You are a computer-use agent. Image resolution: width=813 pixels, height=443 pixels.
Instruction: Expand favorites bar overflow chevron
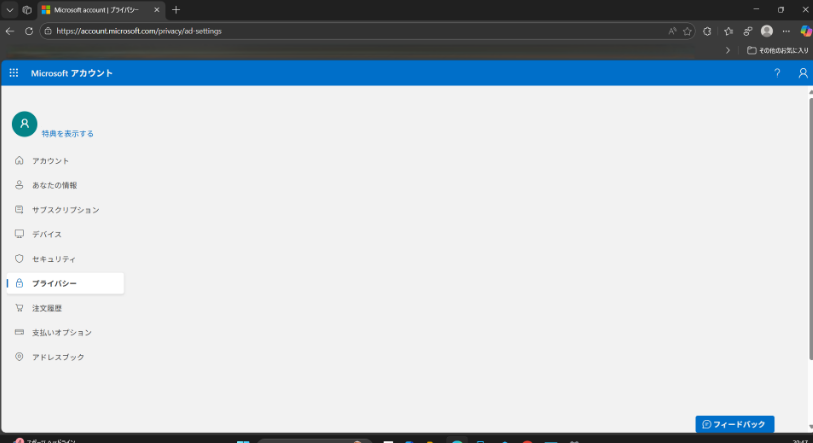click(x=728, y=50)
